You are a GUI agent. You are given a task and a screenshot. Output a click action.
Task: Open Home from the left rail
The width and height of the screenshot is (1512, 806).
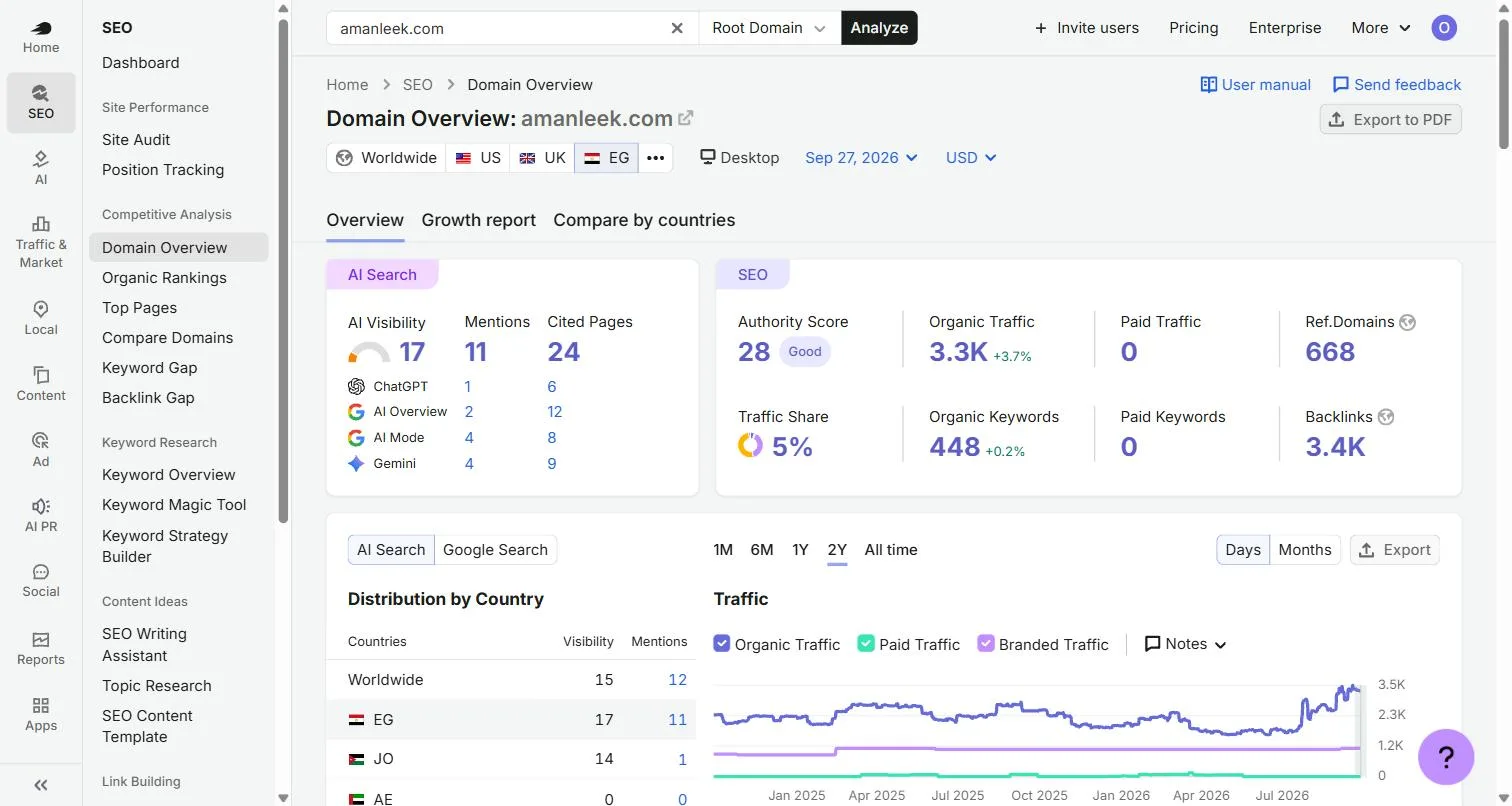(x=41, y=36)
